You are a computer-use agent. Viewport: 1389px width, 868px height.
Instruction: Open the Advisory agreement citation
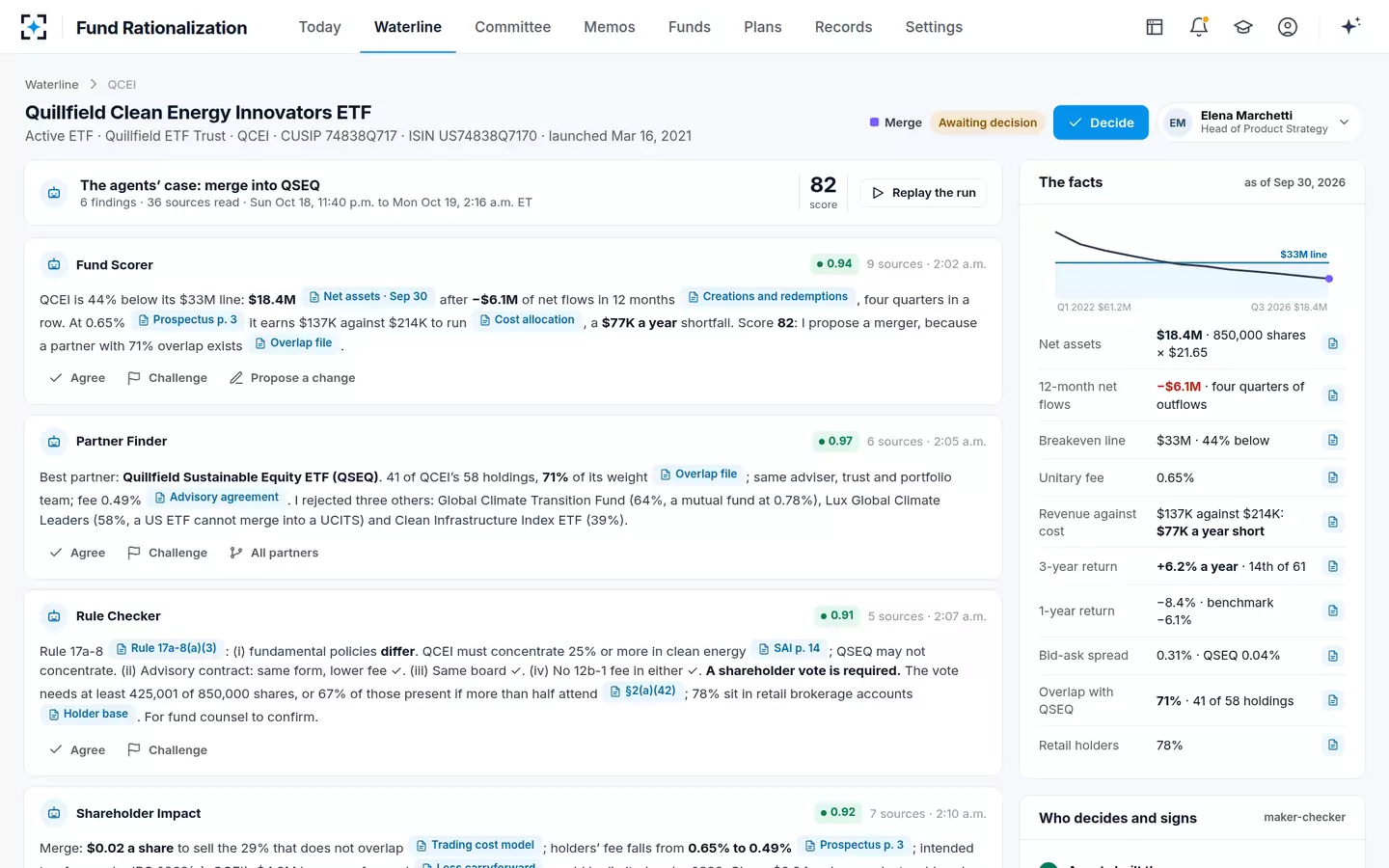216,498
